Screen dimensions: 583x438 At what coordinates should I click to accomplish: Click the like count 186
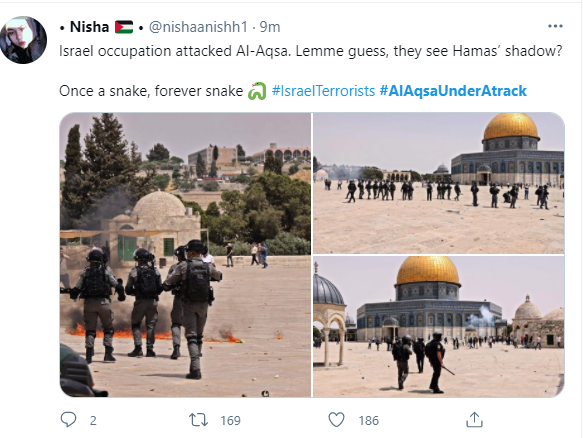[368, 421]
